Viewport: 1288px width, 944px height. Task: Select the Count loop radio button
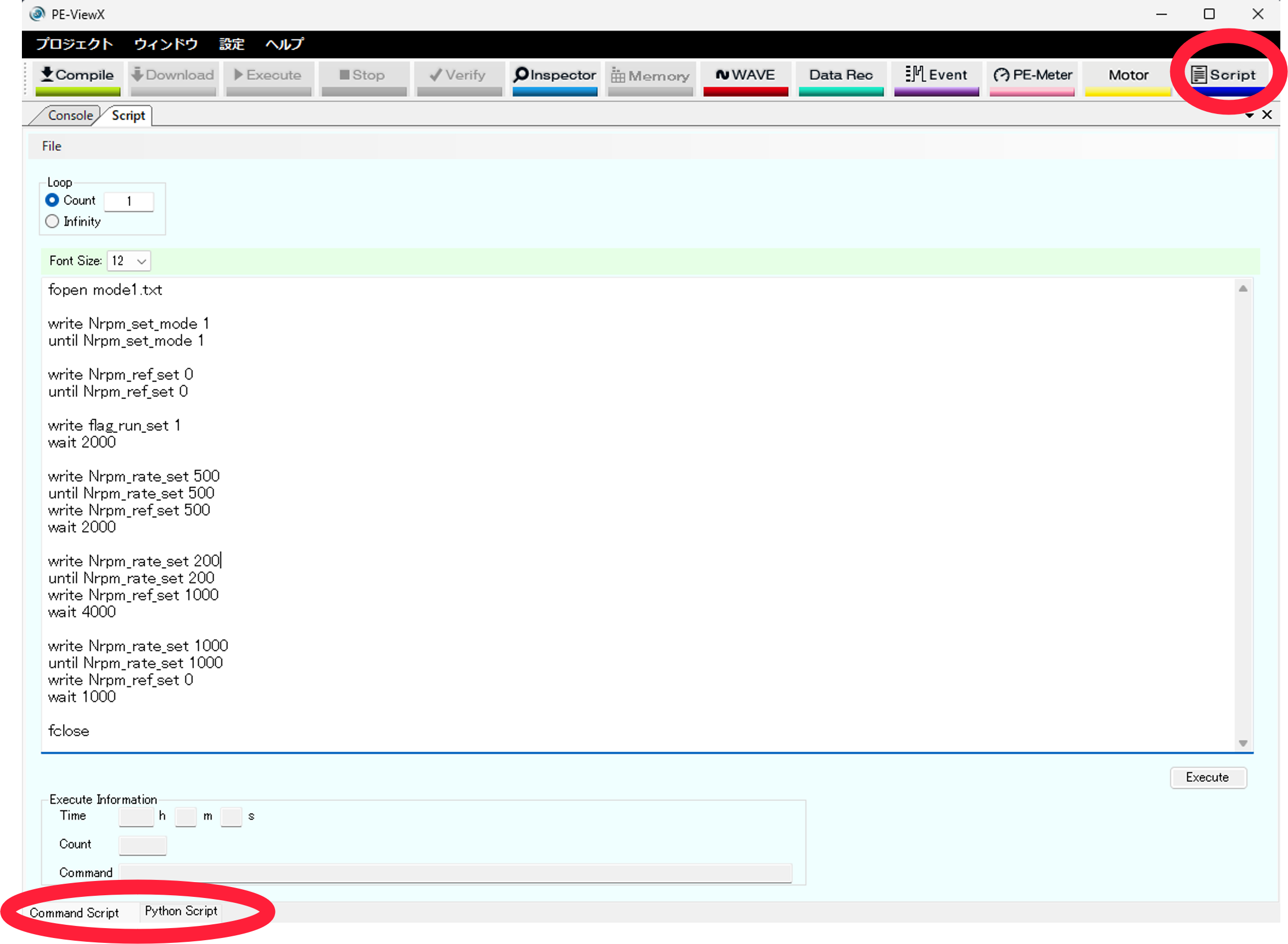click(52, 201)
